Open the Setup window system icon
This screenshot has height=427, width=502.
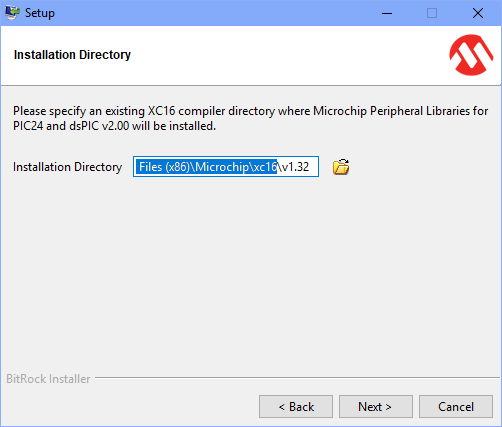(x=12, y=13)
